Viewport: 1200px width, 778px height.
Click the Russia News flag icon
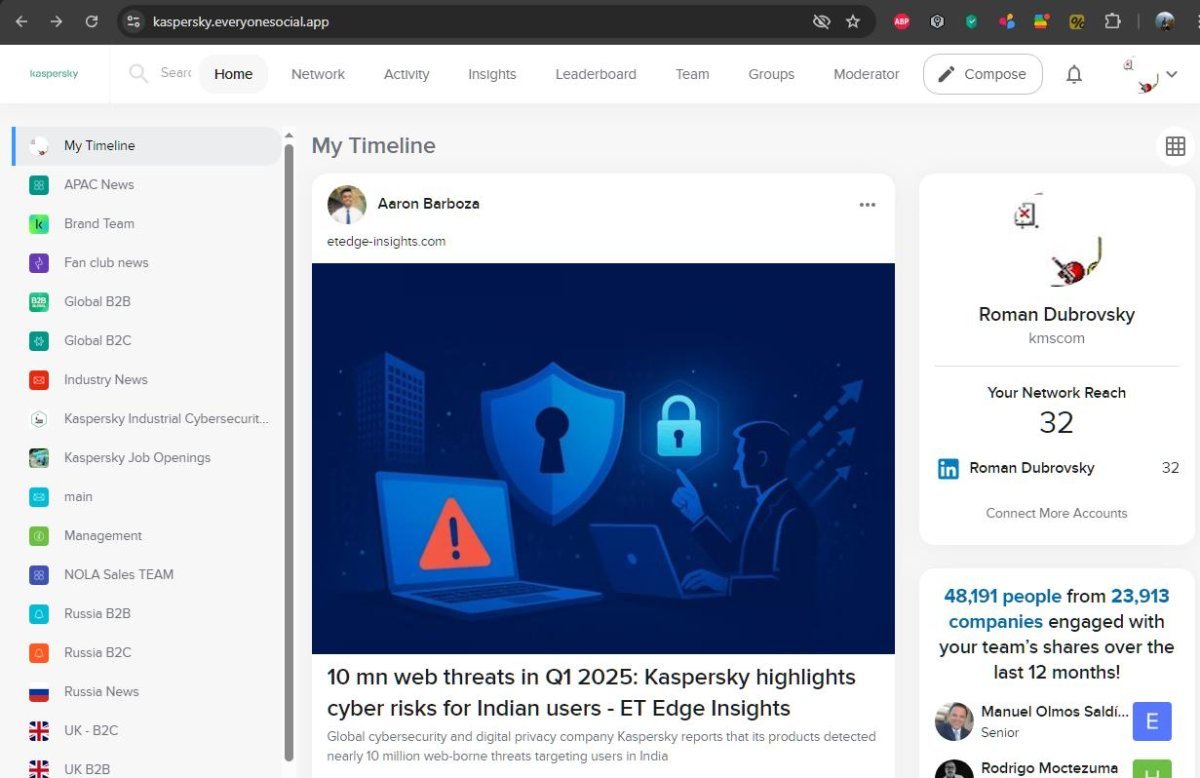pos(39,692)
